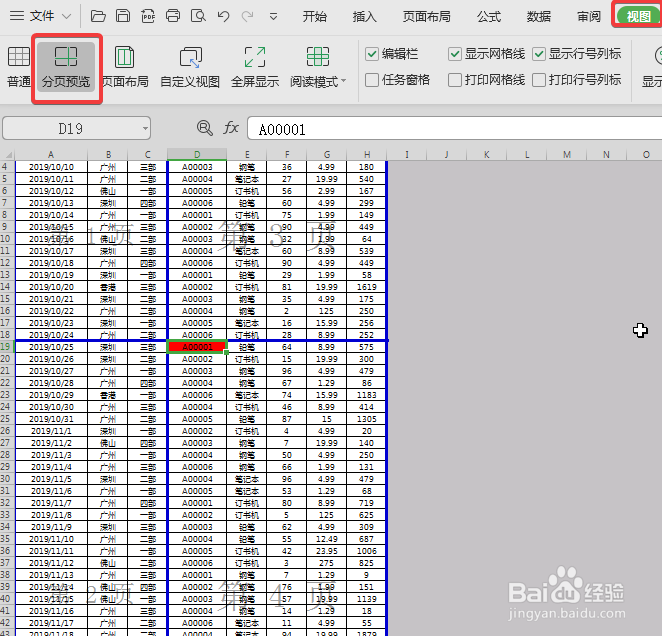The height and width of the screenshot is (636, 662).
Task: Open the 数据 tab
Action: (x=539, y=16)
